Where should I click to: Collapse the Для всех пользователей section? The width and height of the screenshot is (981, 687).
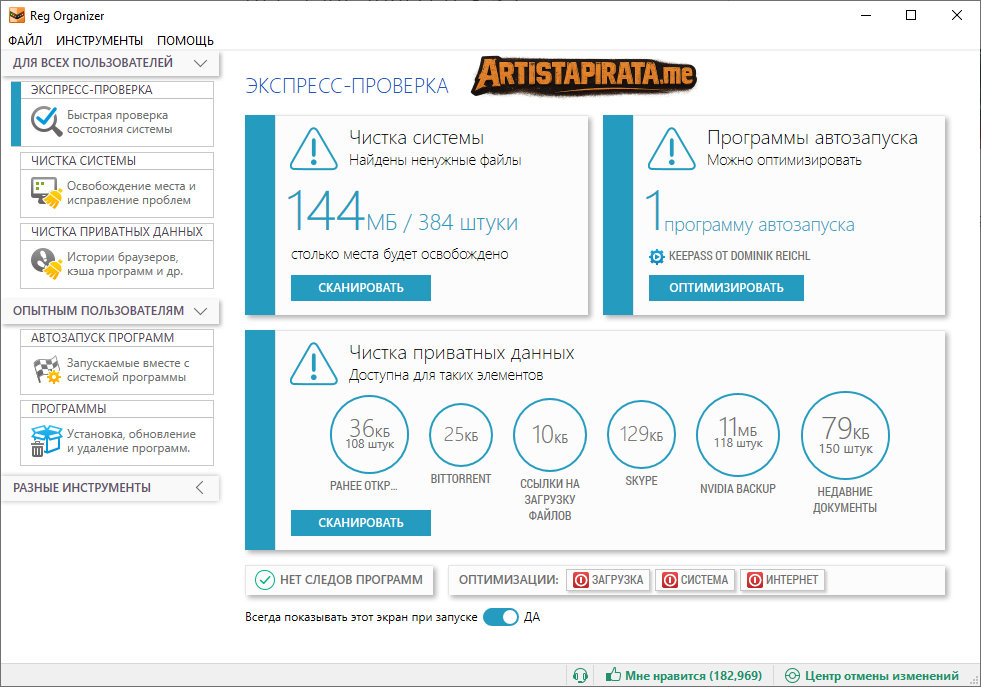point(200,63)
